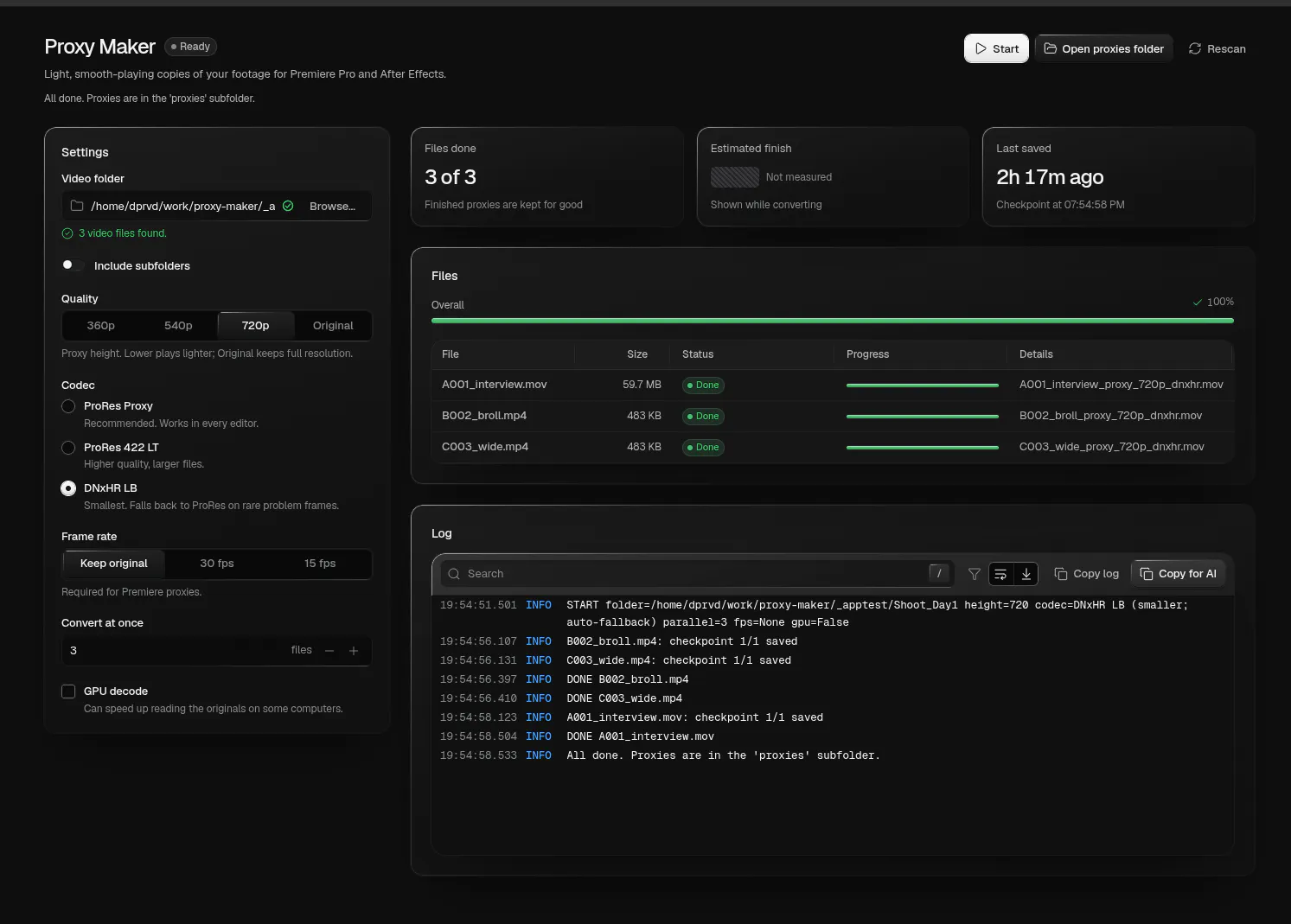Increase the Convert at once count

pos(354,651)
